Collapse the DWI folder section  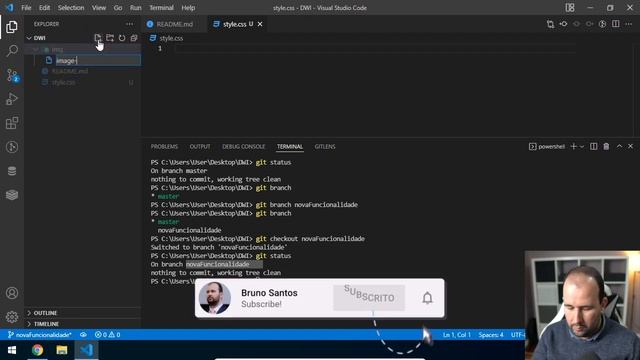tap(29, 38)
